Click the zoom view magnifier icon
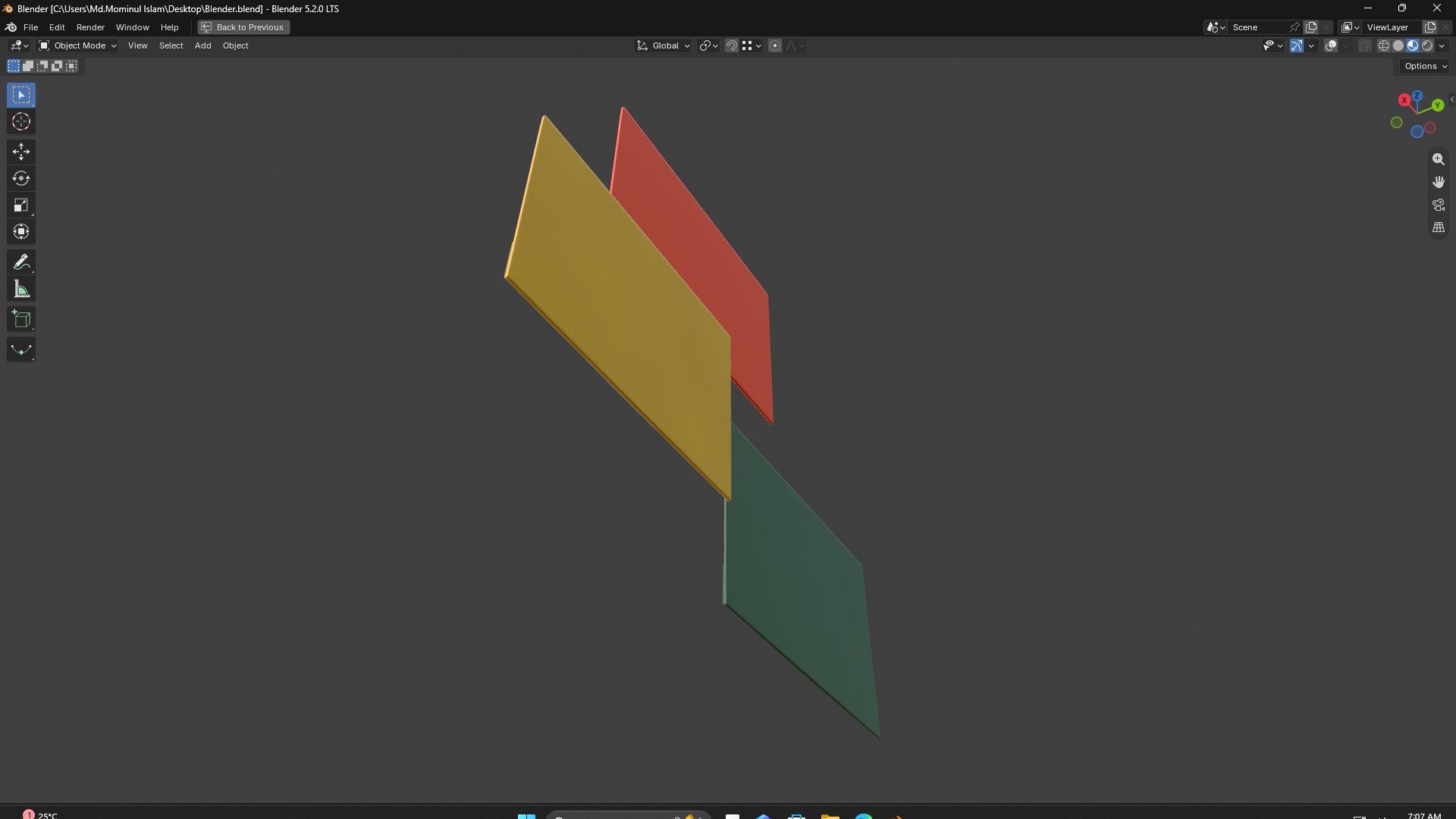1456x819 pixels. pos(1438,159)
